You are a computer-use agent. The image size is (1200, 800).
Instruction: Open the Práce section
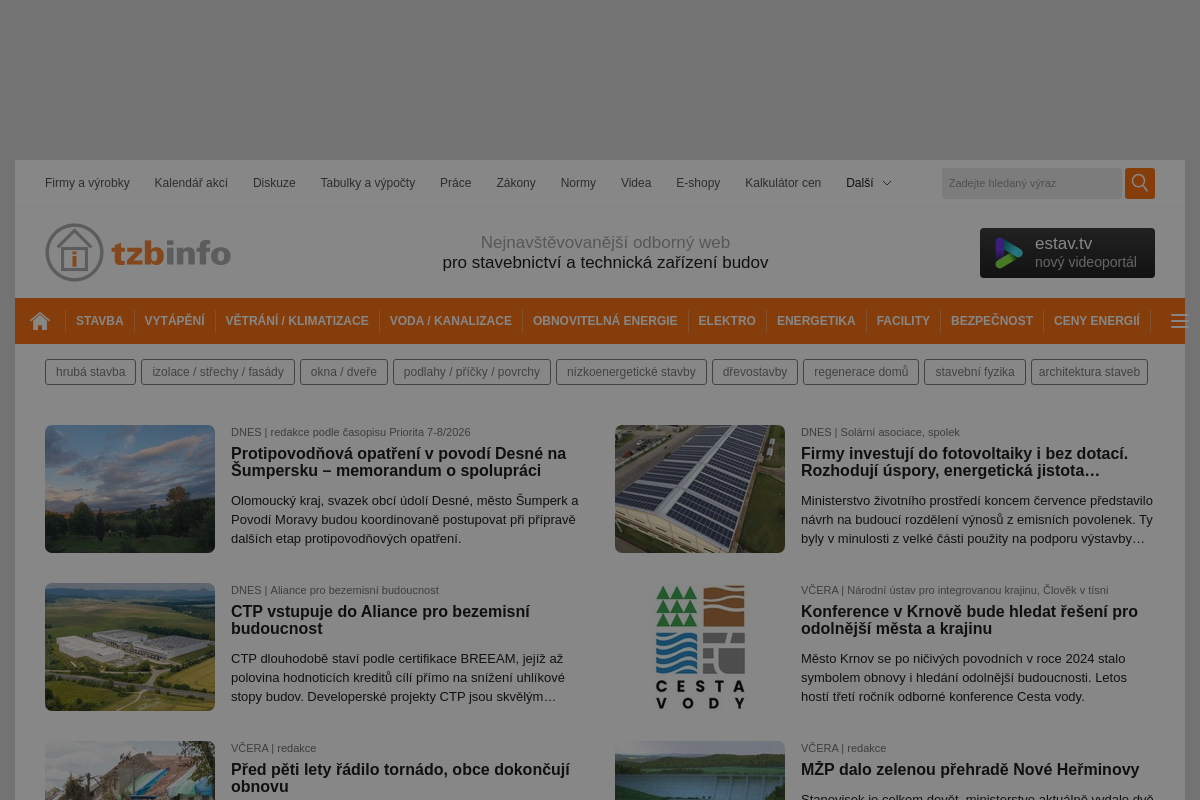pyautogui.click(x=455, y=183)
